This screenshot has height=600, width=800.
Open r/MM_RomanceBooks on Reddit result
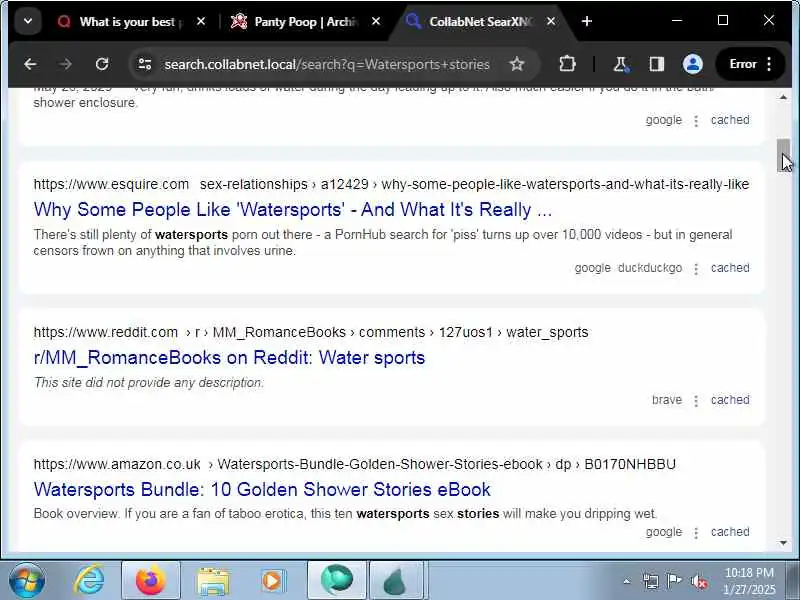pyautogui.click(x=229, y=358)
